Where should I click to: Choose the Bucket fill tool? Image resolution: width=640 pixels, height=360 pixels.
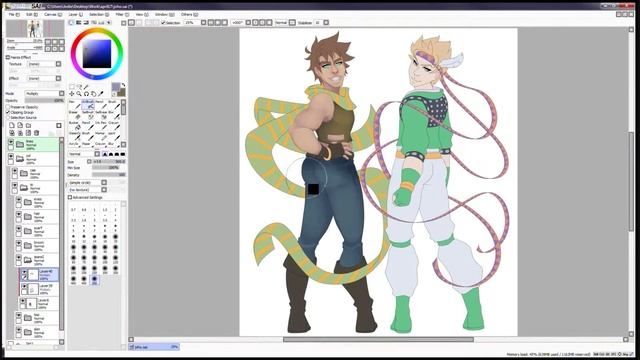point(74,126)
